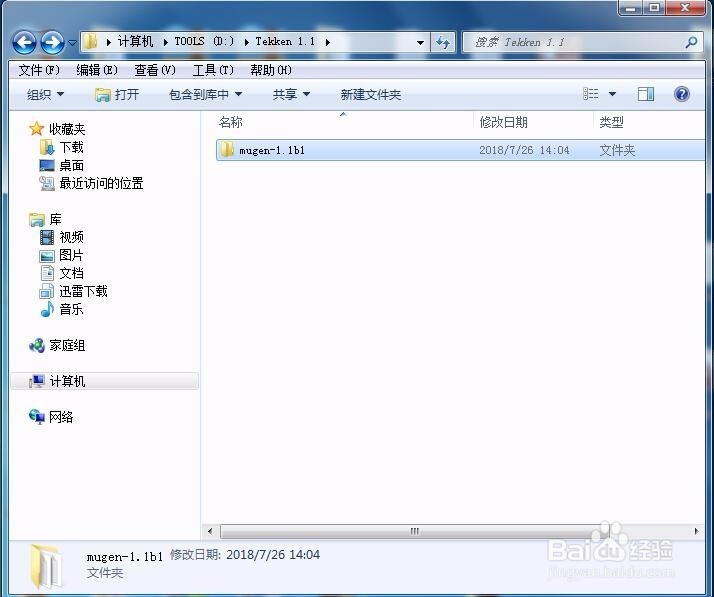Screen dimensions: 714x597
Task: Select the mugen-1.1b1 folder row
Action: [460, 150]
